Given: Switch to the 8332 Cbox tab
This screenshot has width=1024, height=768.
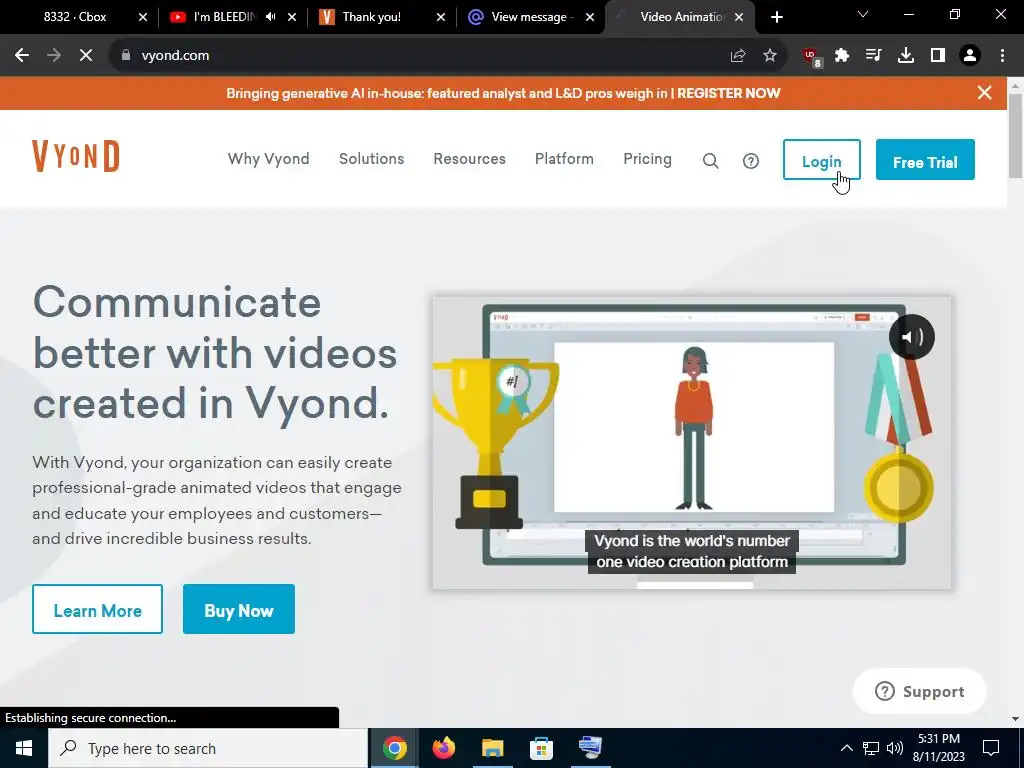Looking at the screenshot, I should 75,17.
